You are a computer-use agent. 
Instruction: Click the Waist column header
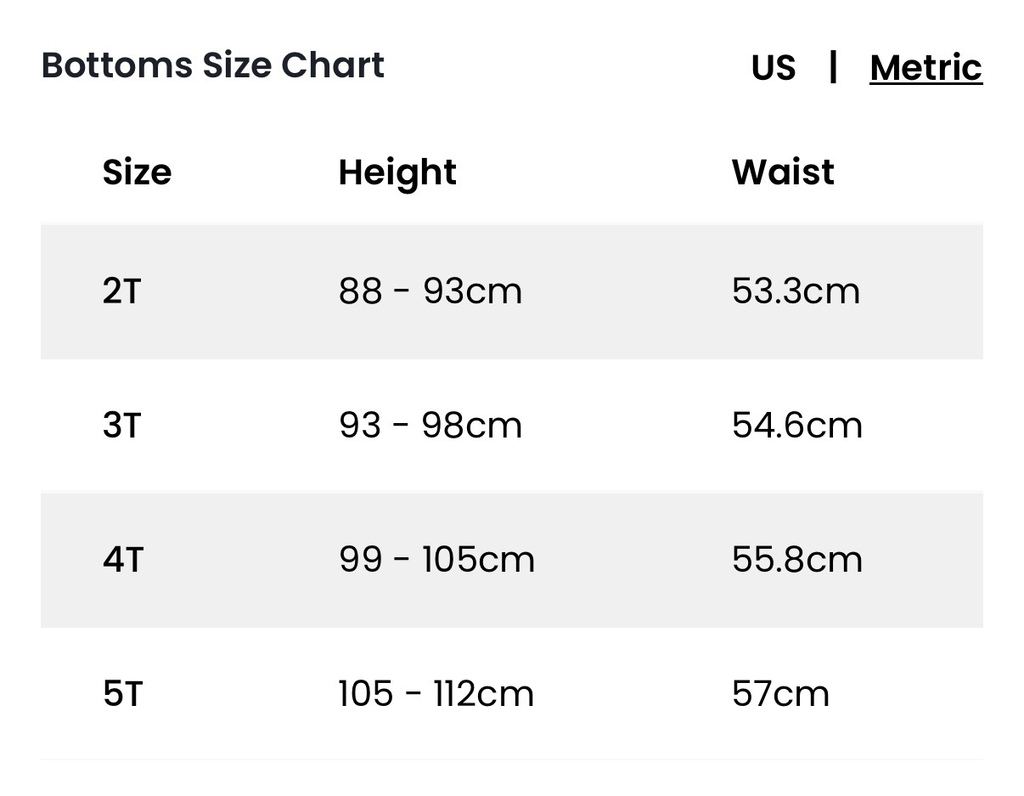pos(782,172)
